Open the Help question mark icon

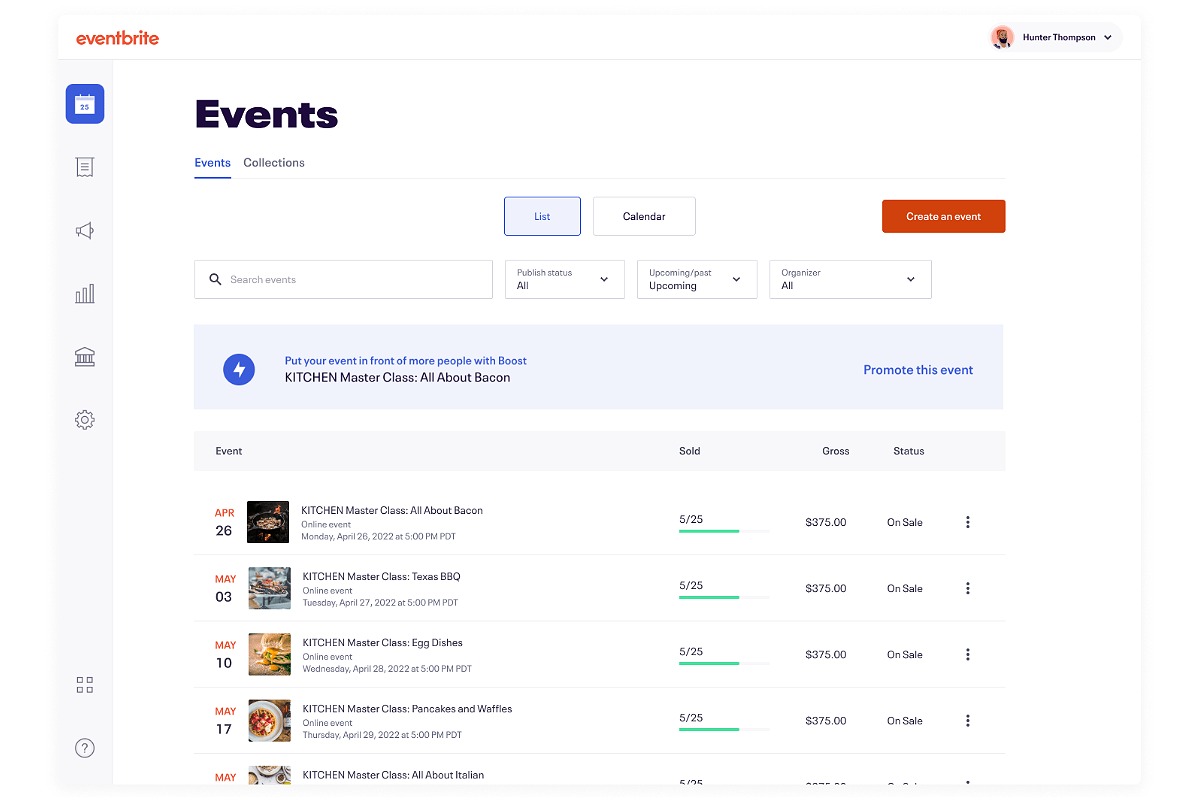point(85,748)
